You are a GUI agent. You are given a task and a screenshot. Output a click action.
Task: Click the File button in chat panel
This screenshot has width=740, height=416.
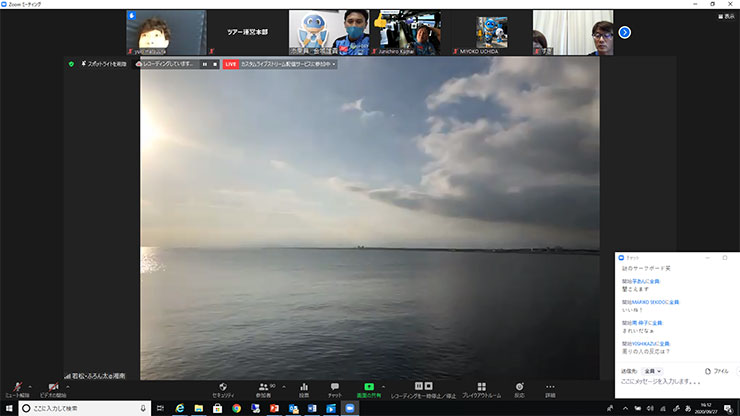pyautogui.click(x=717, y=370)
